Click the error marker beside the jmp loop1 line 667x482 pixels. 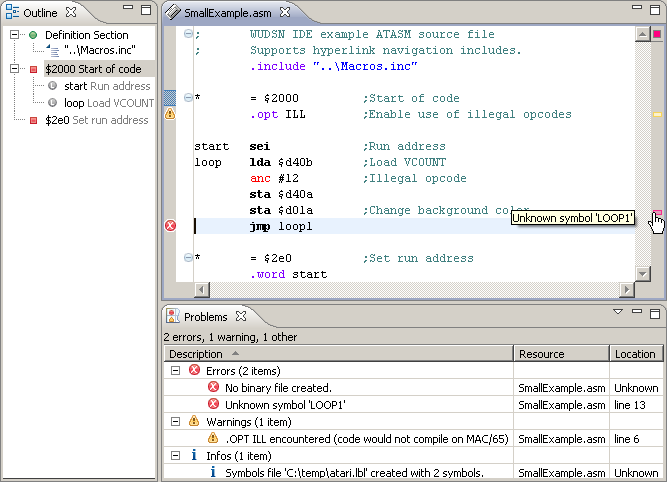coord(170,226)
